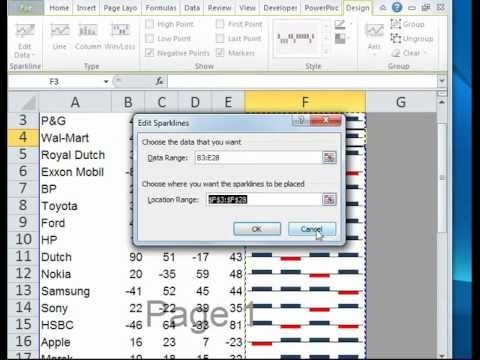Image resolution: width=480 pixels, height=360 pixels.
Task: Open the Sparkline Color option
Action: (342, 24)
